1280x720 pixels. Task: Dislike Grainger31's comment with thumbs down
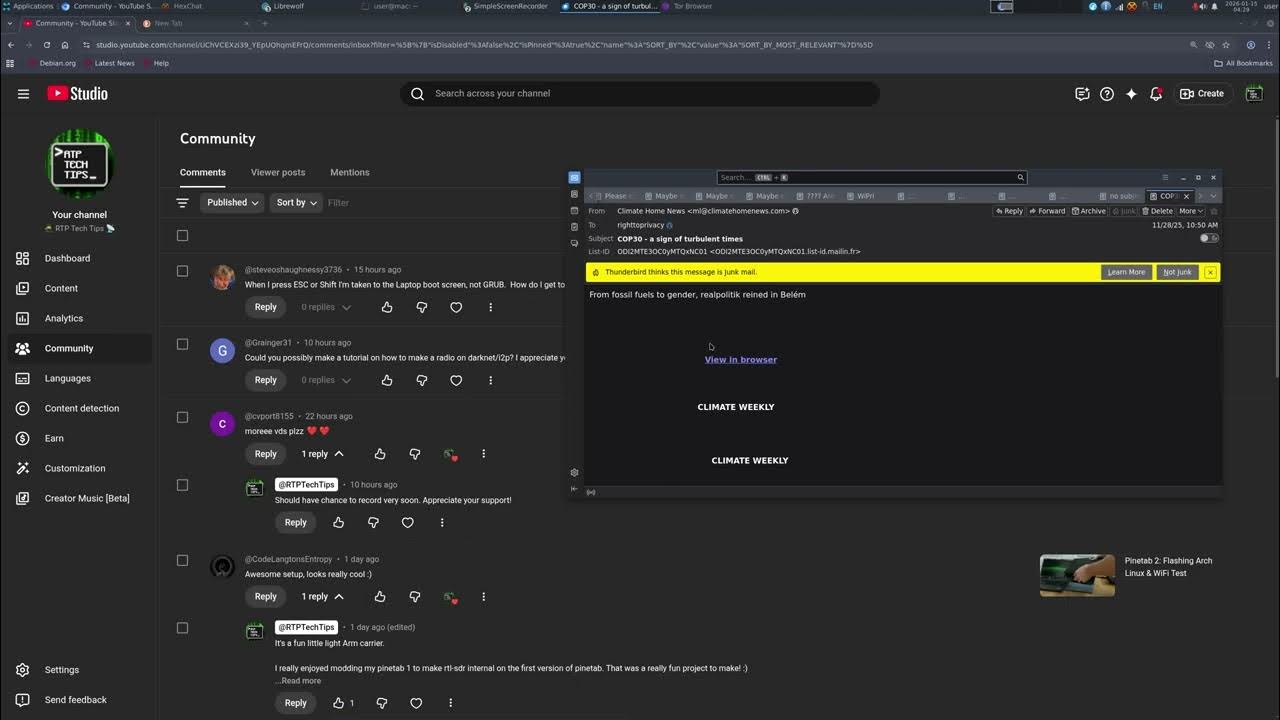pos(421,380)
